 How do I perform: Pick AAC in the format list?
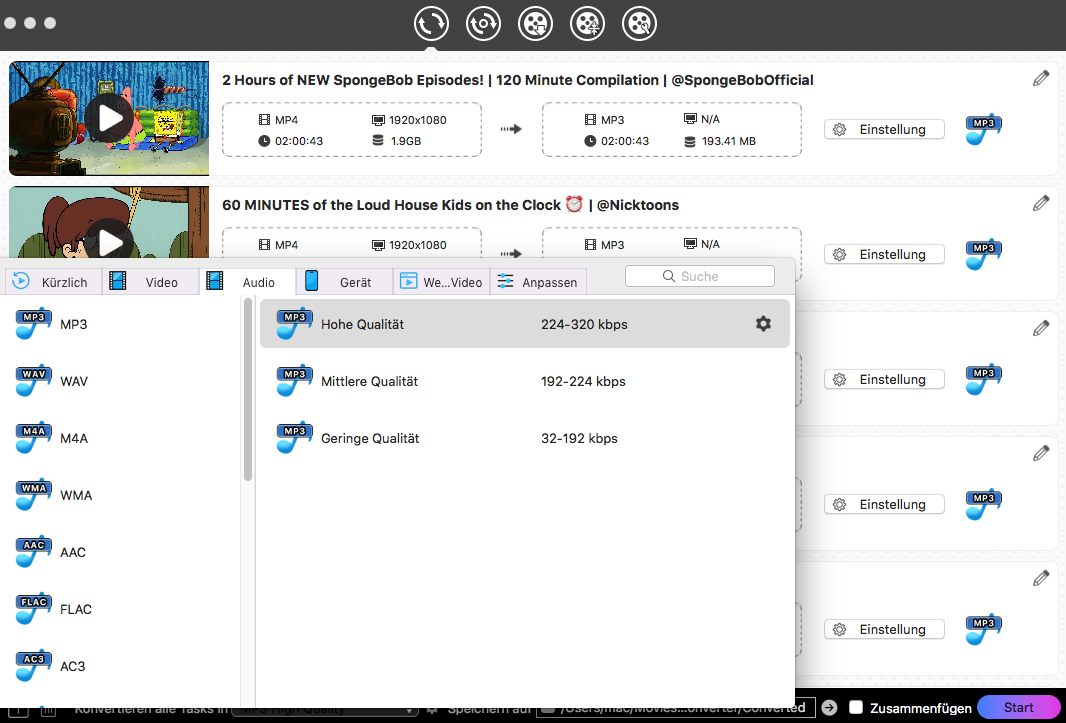pyautogui.click(x=121, y=552)
